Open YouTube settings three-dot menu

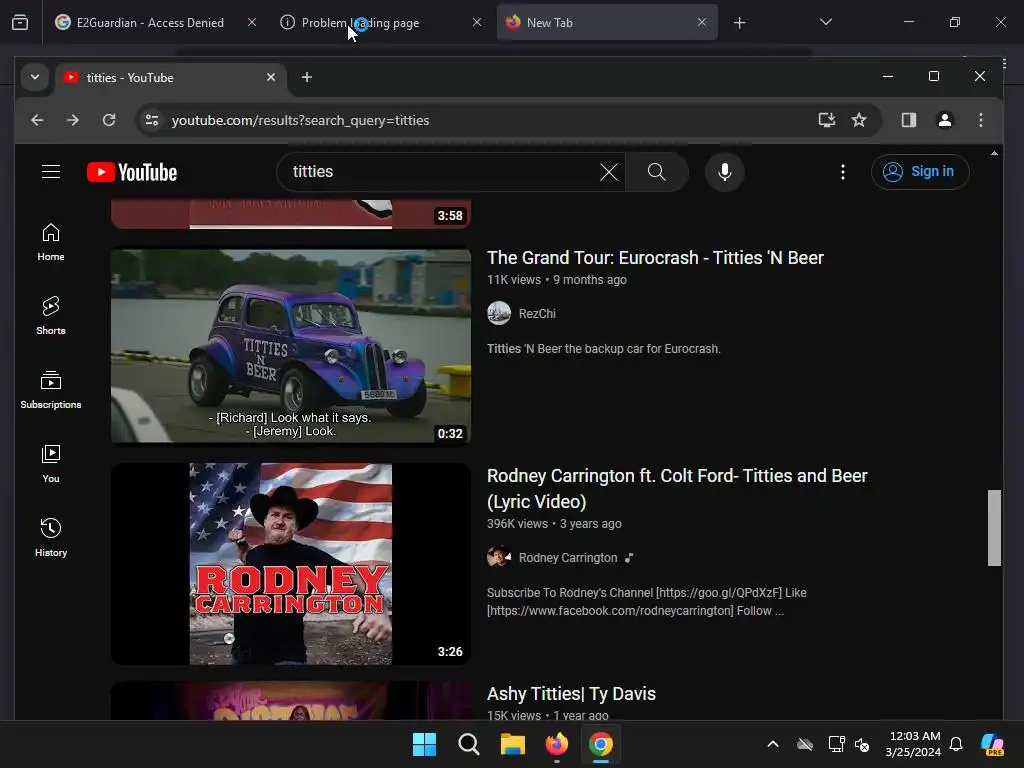point(842,172)
